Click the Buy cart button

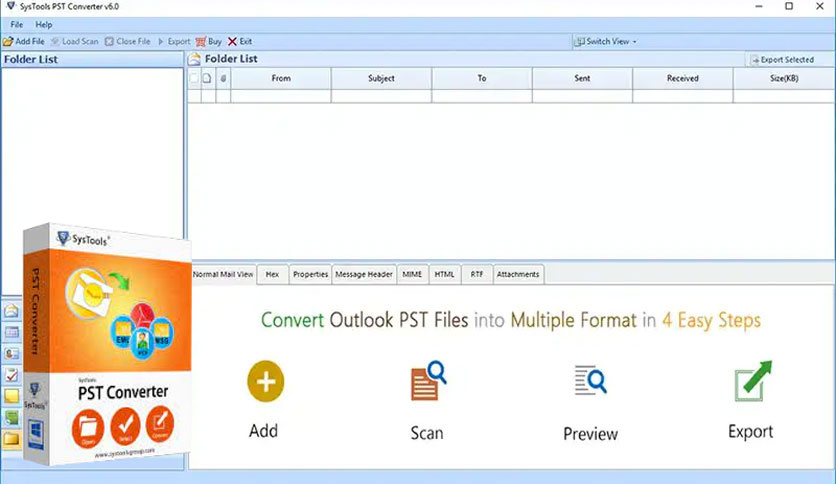point(208,41)
